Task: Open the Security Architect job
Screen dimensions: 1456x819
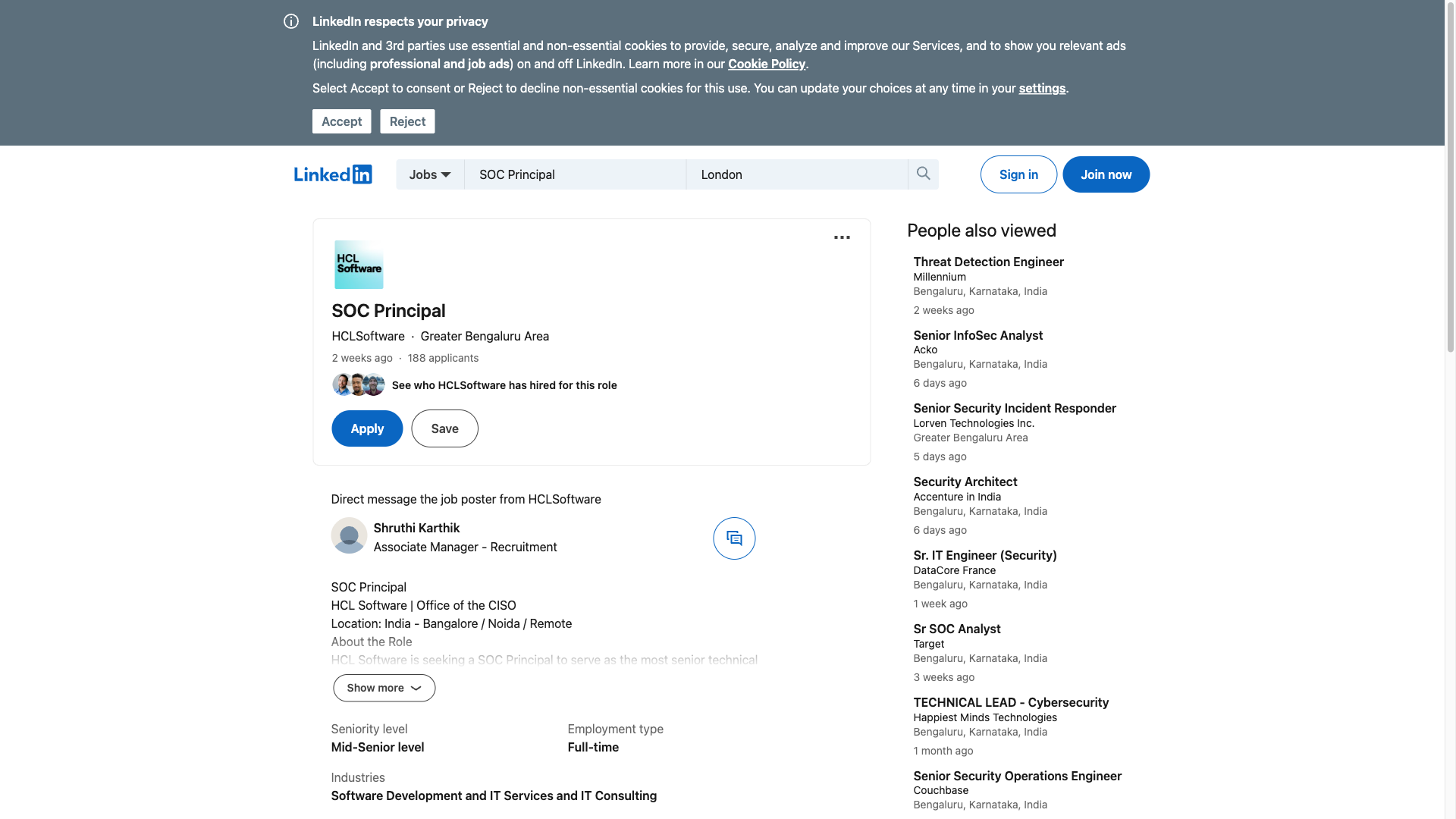Action: coord(965,482)
